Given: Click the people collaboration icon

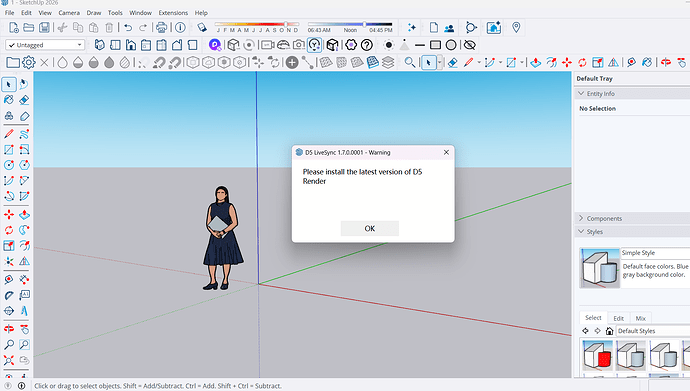Looking at the screenshot, I should [x=449, y=28].
